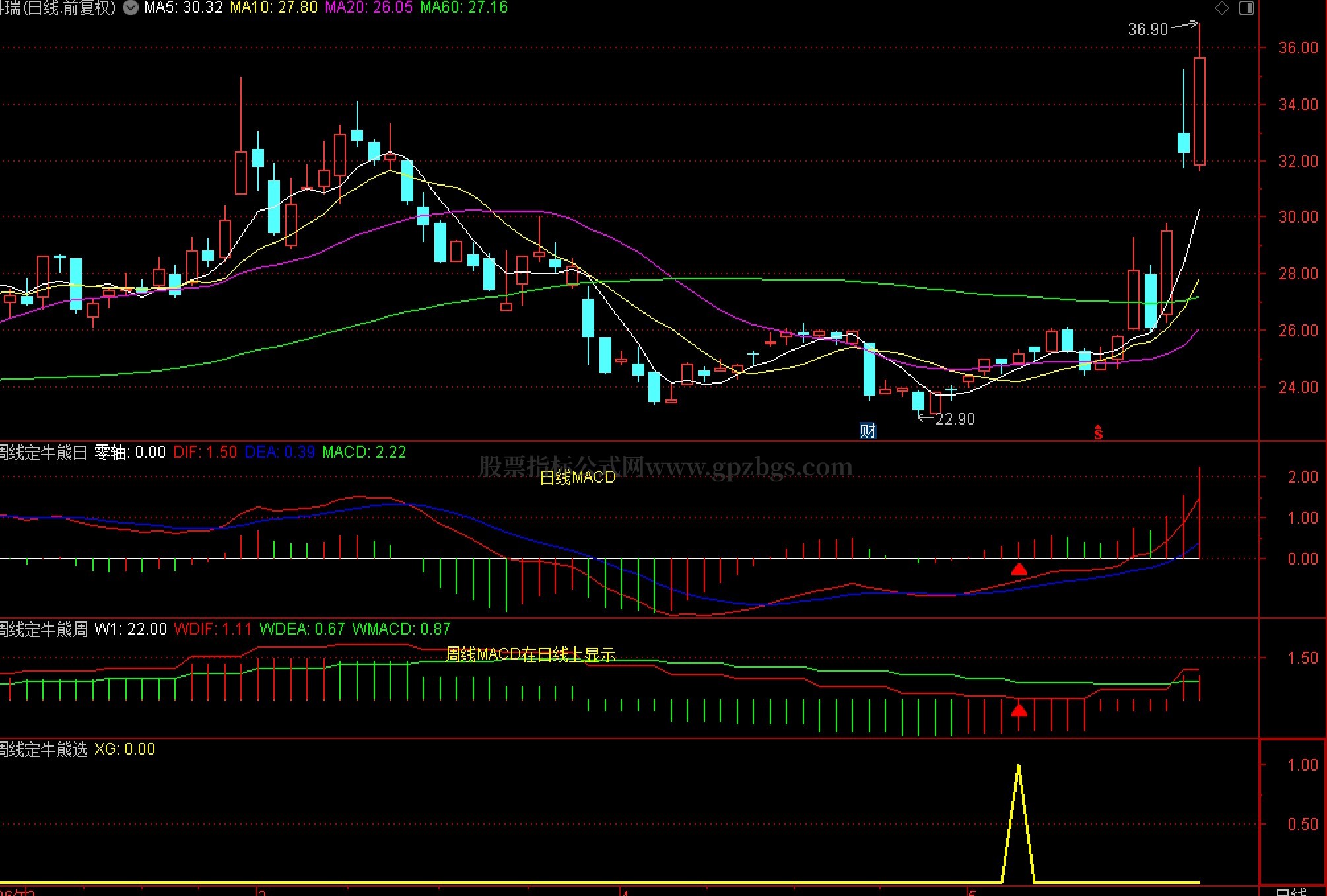Select the MA10 moving average label

(274, 8)
